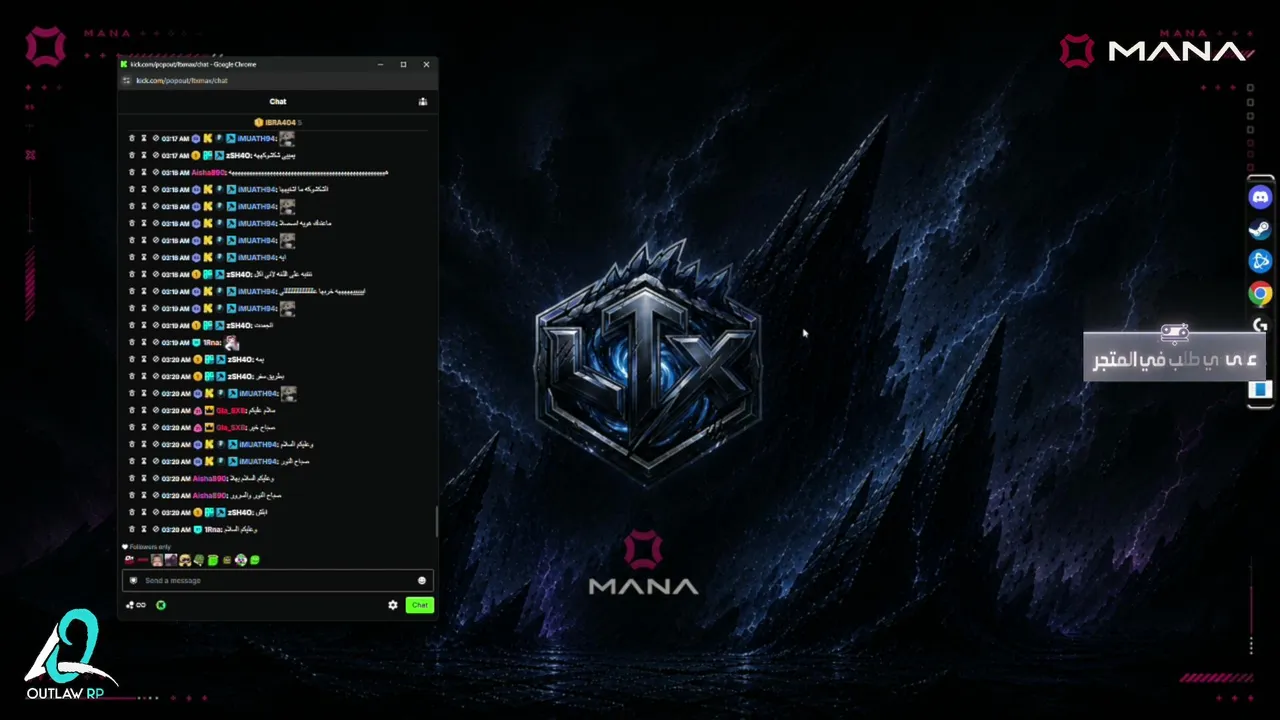
Task: Click hourglass timeout on zSH4O's 03:17 AM row
Action: pyautogui.click(x=143, y=156)
